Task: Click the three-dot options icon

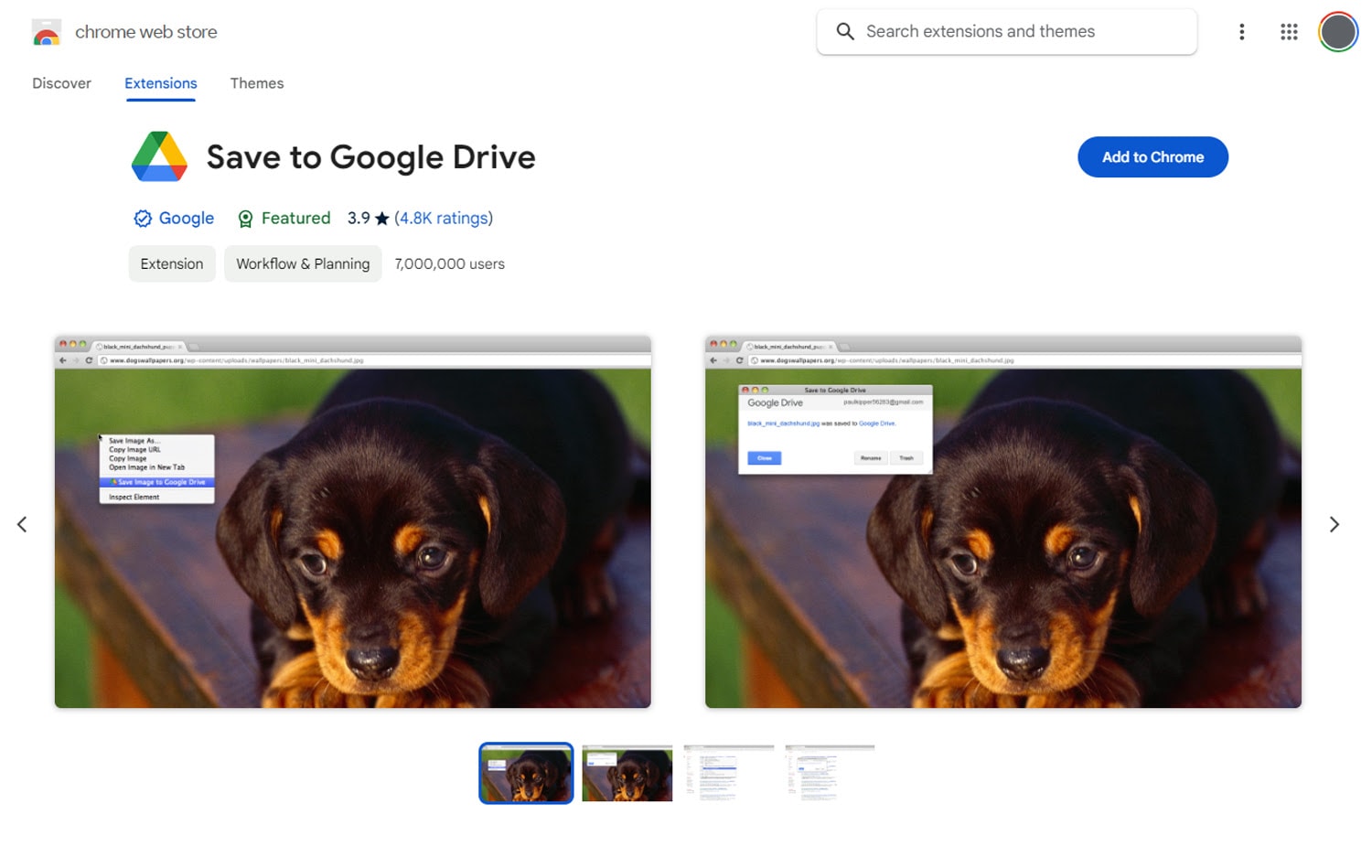Action: (1242, 31)
